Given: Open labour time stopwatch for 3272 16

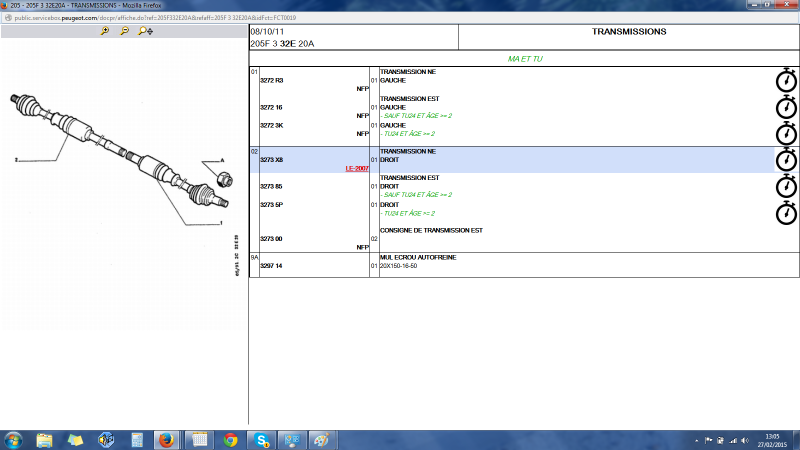Looking at the screenshot, I should [x=786, y=107].
